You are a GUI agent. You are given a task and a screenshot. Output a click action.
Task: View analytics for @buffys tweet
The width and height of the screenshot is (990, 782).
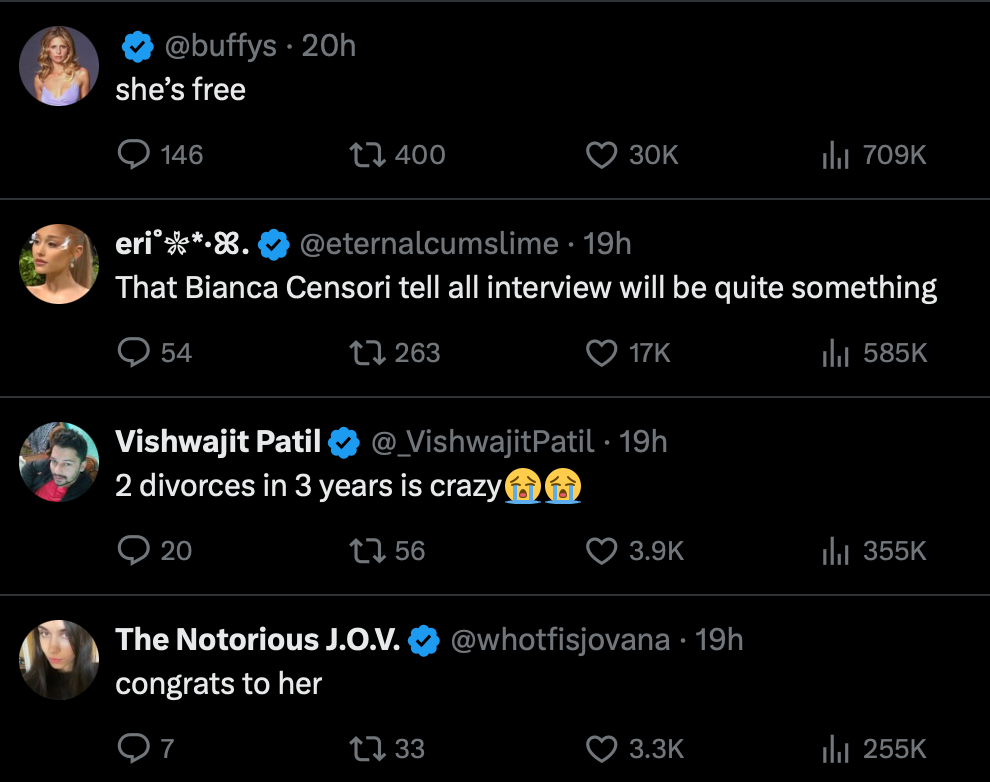click(835, 155)
